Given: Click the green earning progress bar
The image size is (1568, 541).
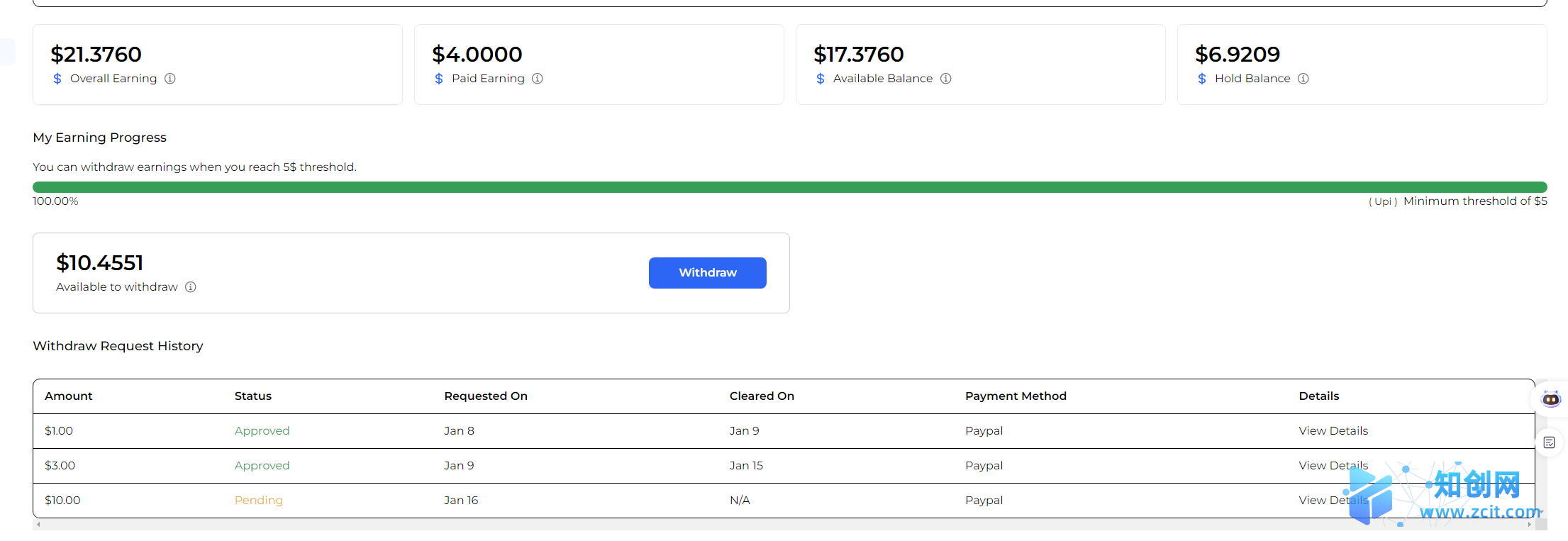Looking at the screenshot, I should pyautogui.click(x=789, y=187).
